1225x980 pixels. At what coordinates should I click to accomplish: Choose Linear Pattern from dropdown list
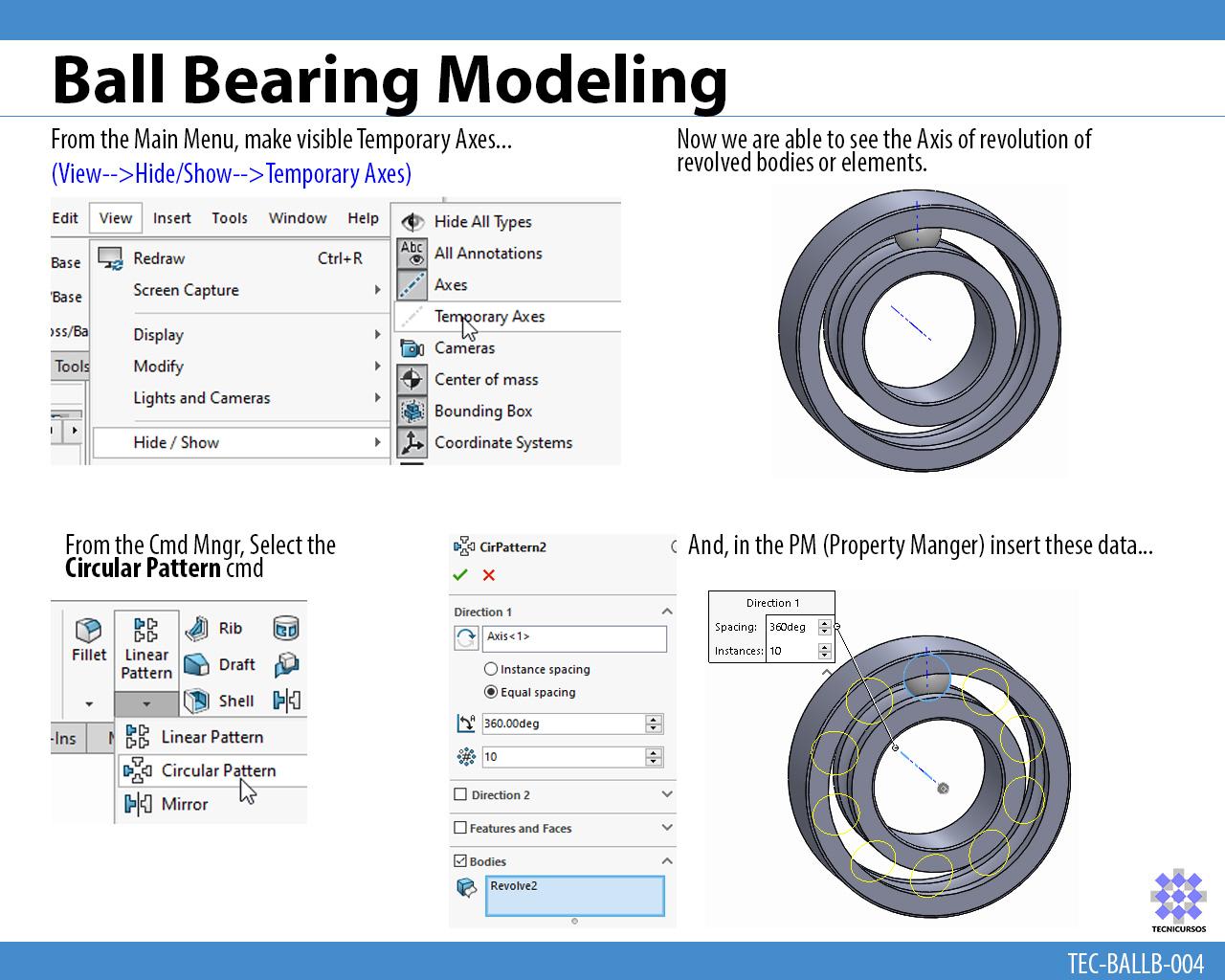212,737
